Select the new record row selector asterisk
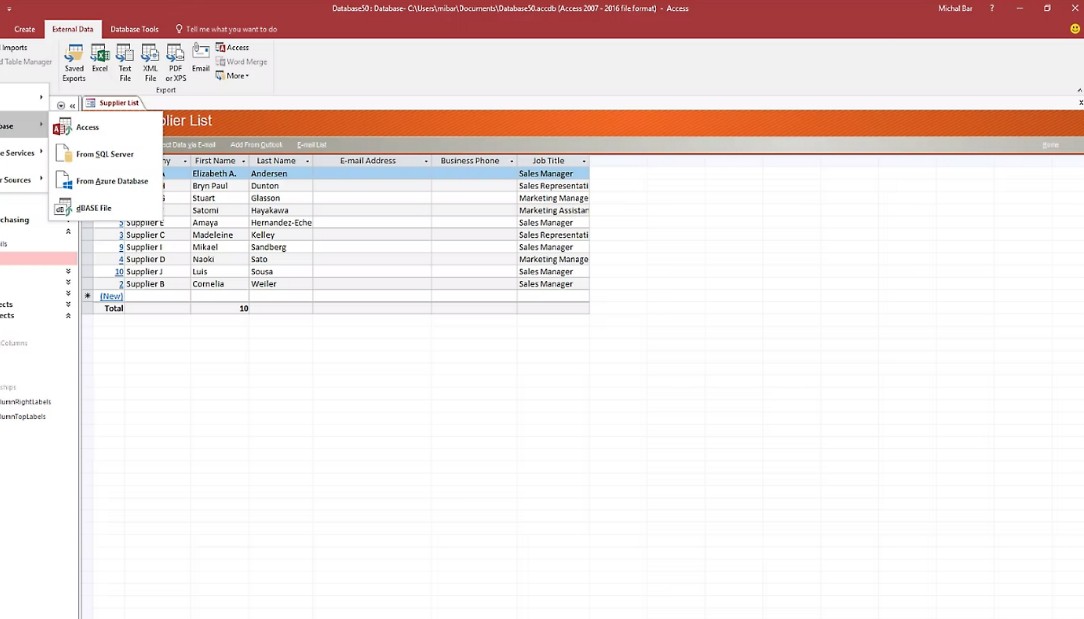The image size is (1084, 619). [87, 296]
